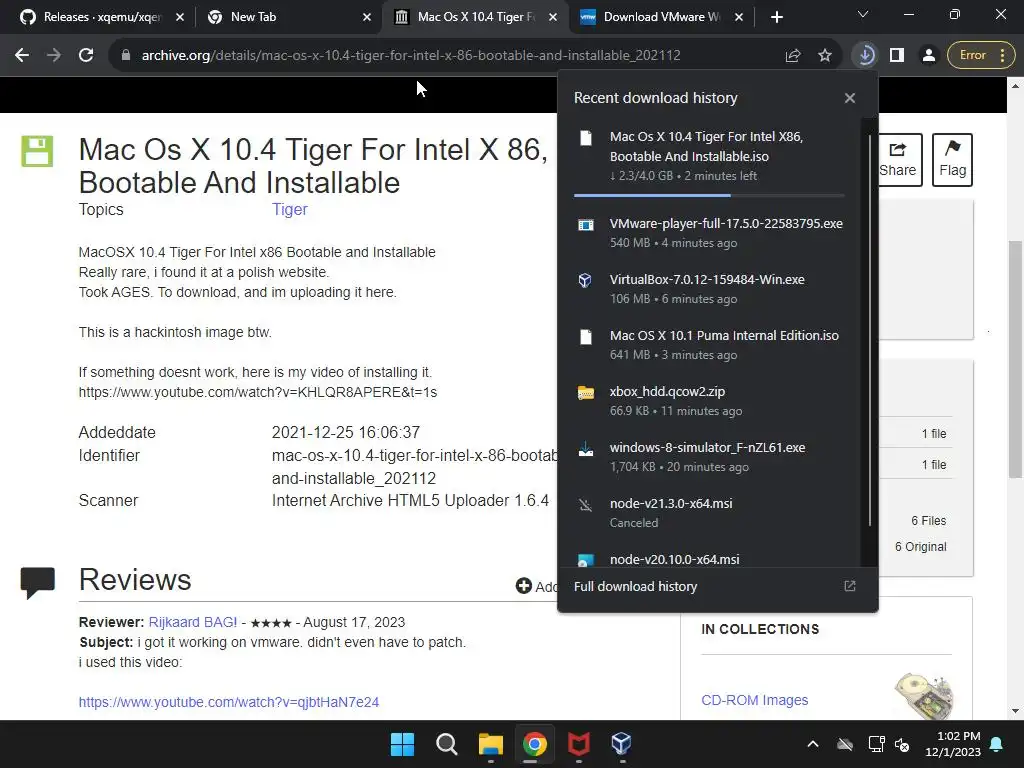
Task: Click the windows-8-simulator file icon
Action: [586, 449]
